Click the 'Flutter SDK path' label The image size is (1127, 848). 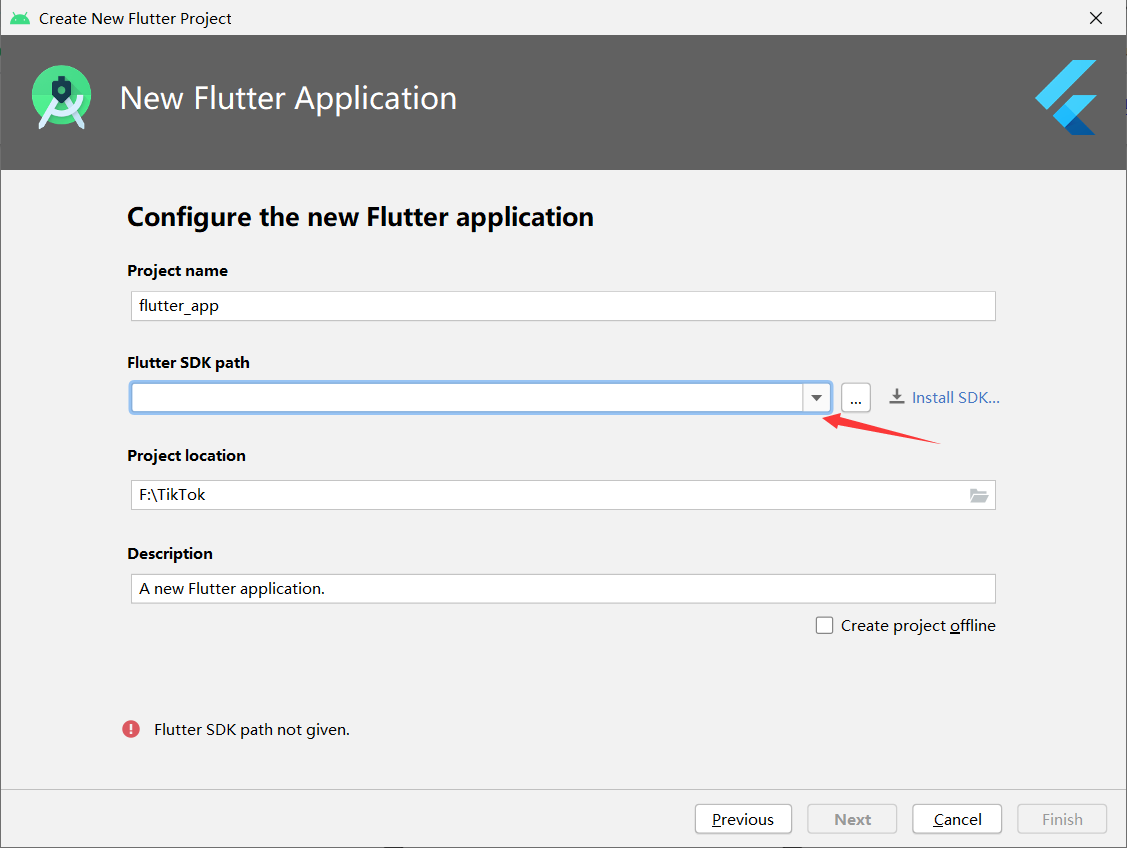click(x=188, y=363)
